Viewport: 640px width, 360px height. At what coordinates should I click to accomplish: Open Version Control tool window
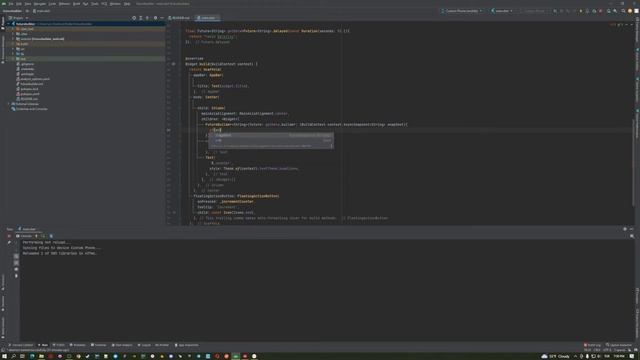[21, 345]
